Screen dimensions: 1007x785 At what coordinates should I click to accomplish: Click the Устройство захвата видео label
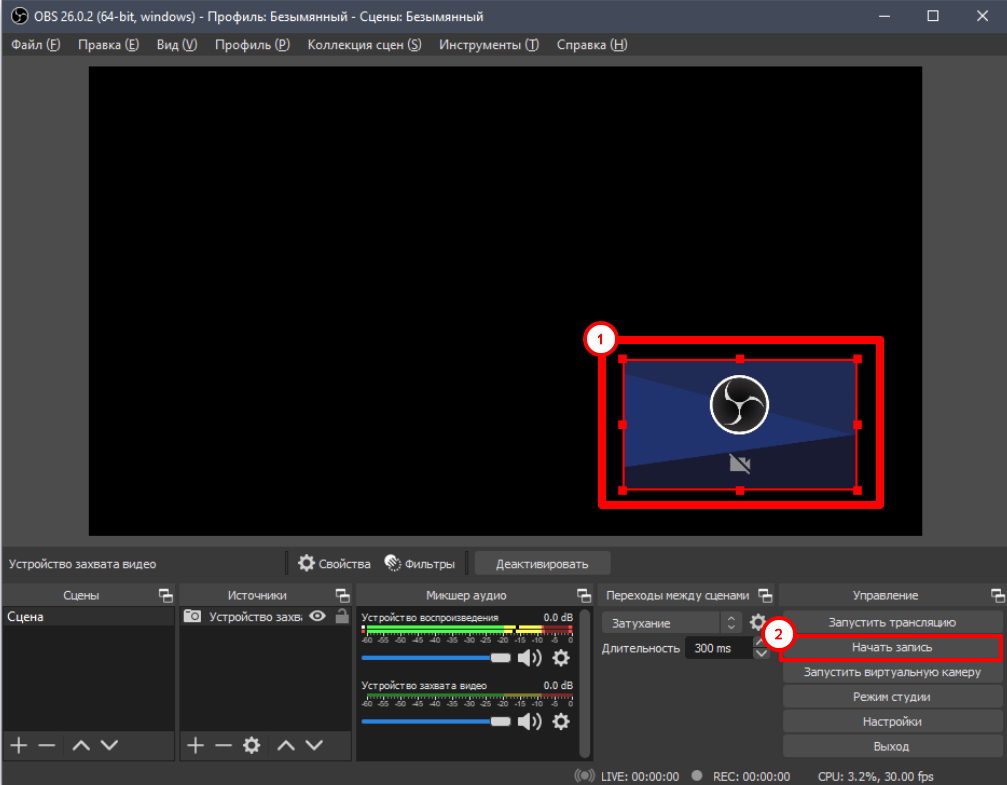click(x=82, y=564)
